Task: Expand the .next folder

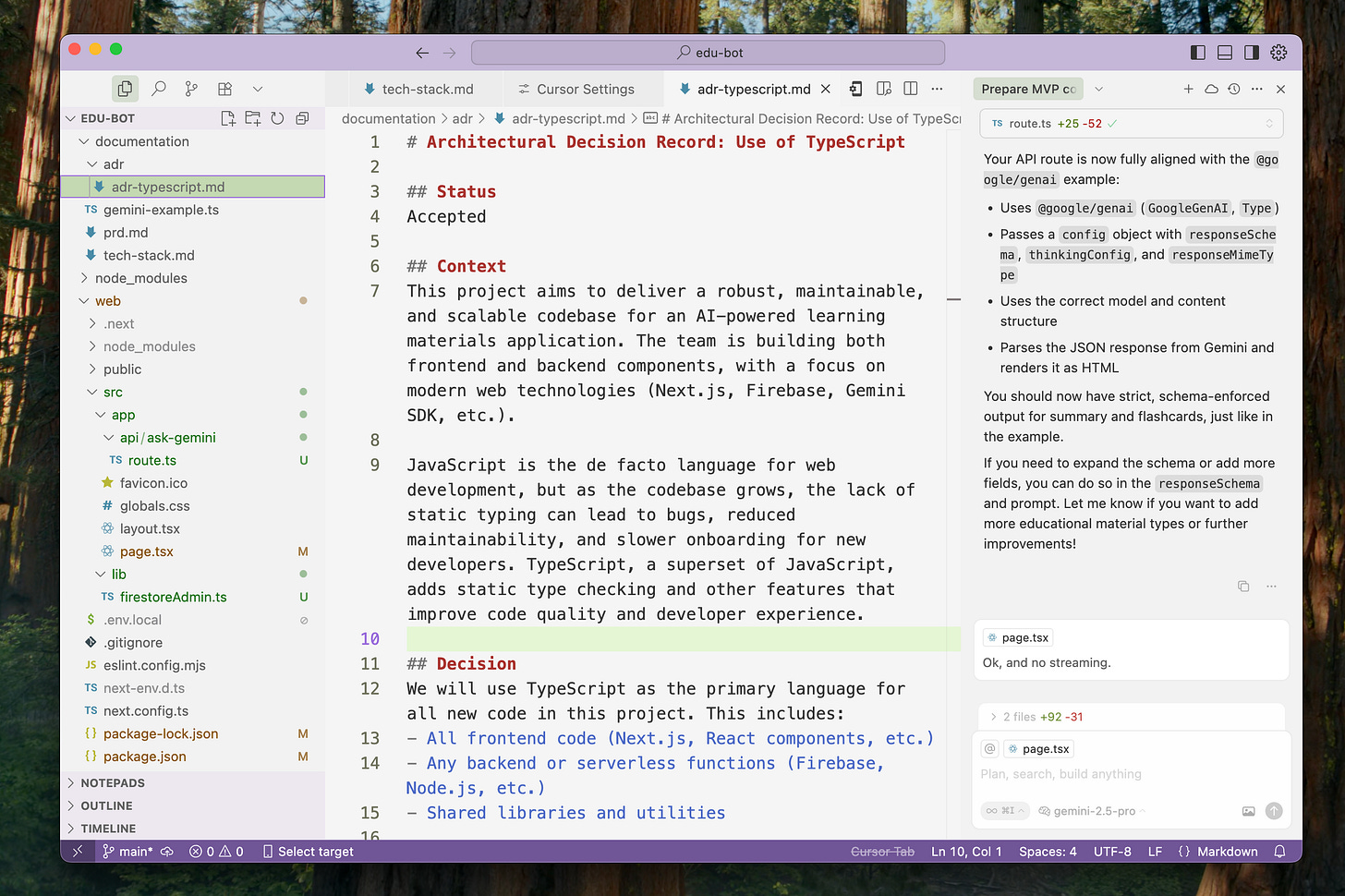Action: [192, 323]
